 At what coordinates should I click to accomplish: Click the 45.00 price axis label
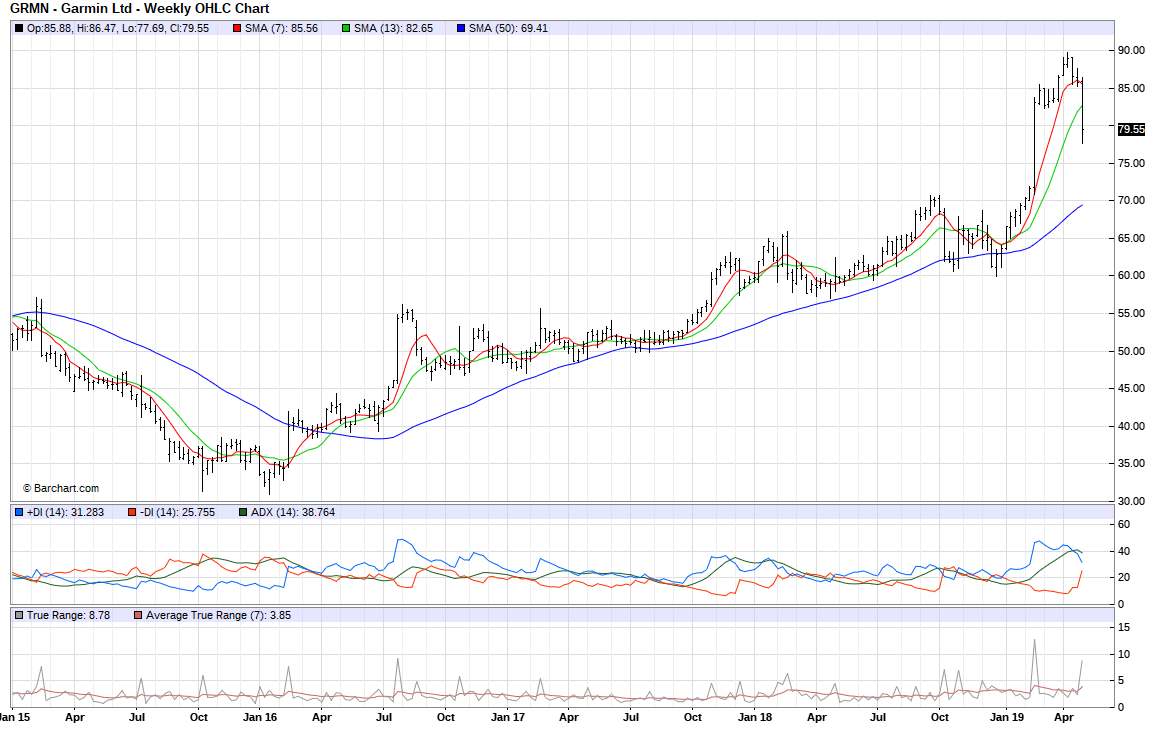(1132, 388)
